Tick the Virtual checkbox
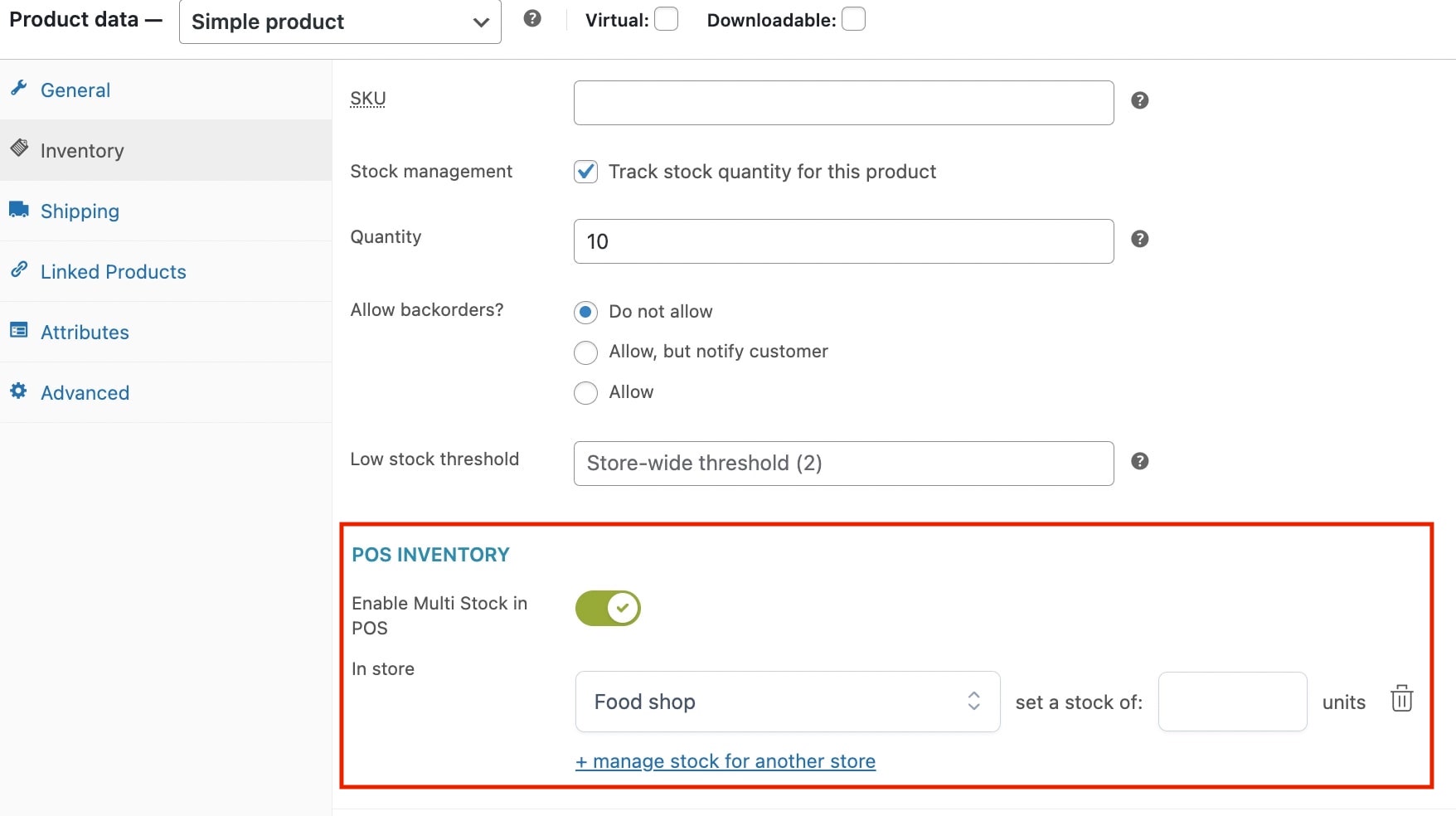The height and width of the screenshot is (816, 1456). click(x=666, y=19)
